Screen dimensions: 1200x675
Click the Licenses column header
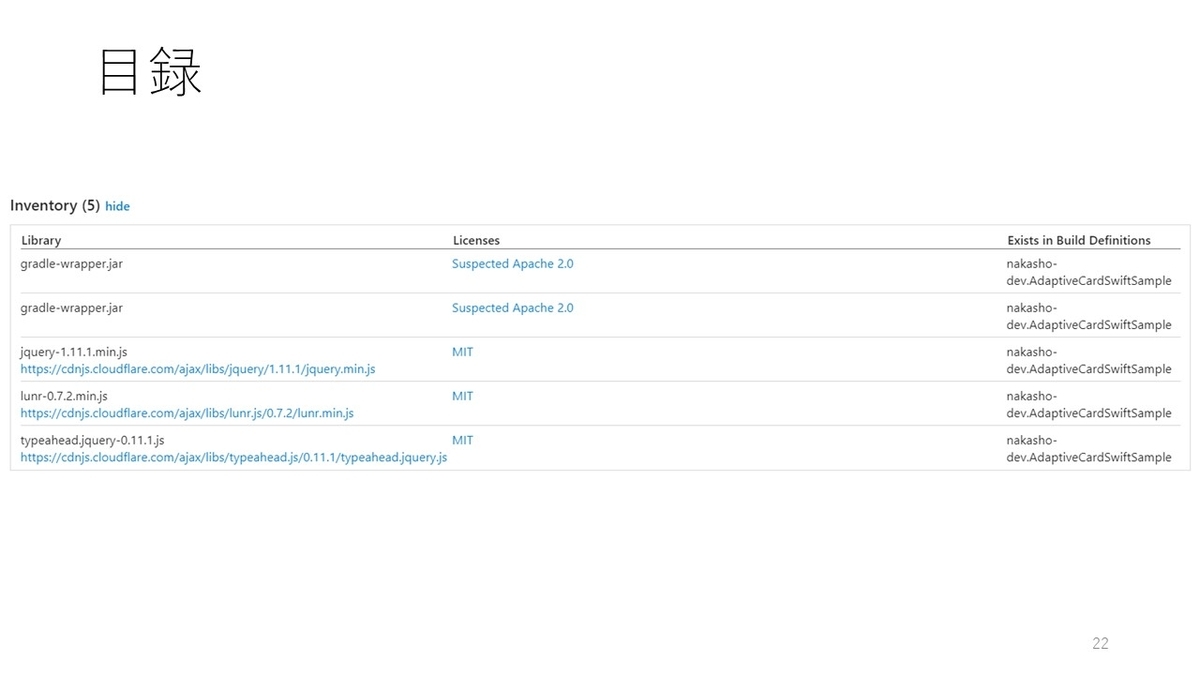(x=476, y=240)
